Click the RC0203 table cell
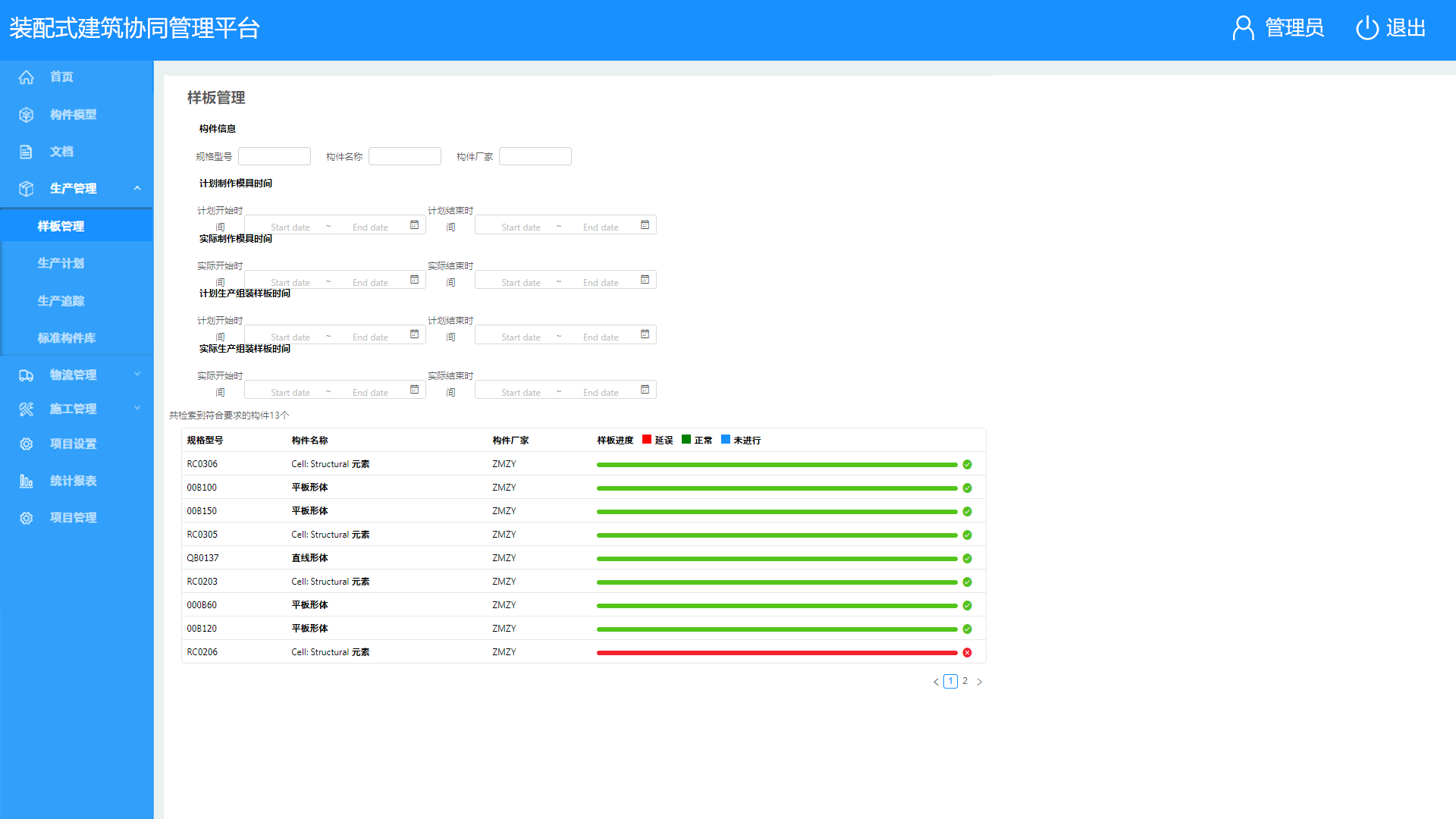This screenshot has width=1456, height=819. pyautogui.click(x=202, y=582)
